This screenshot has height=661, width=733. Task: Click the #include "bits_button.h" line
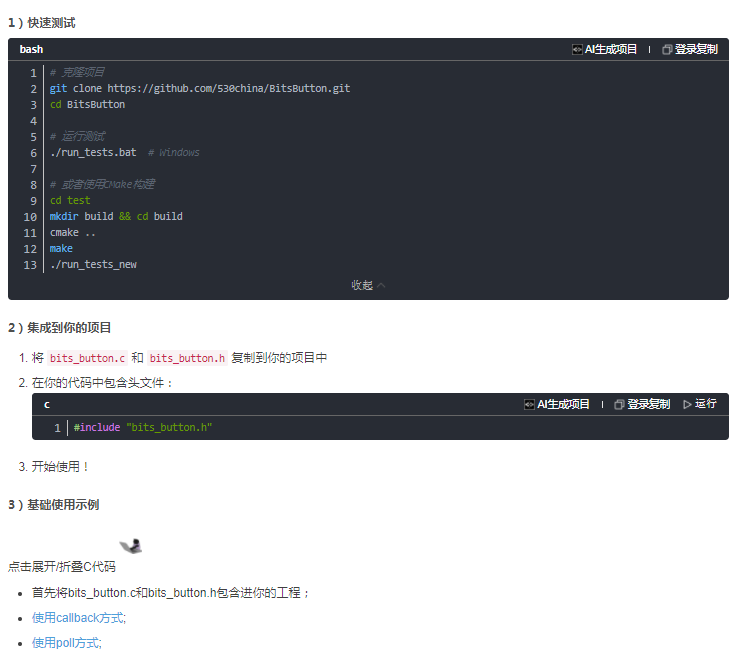[x=143, y=427]
